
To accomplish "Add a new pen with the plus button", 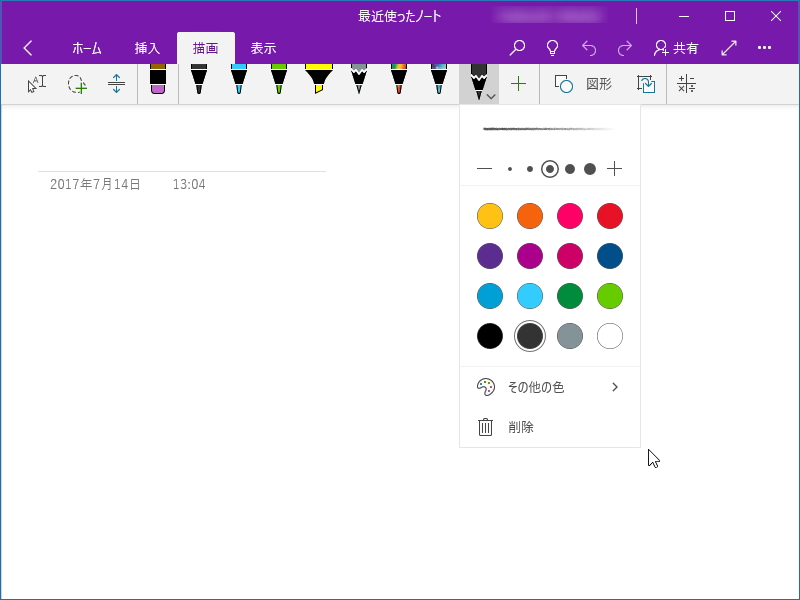I will pos(518,84).
